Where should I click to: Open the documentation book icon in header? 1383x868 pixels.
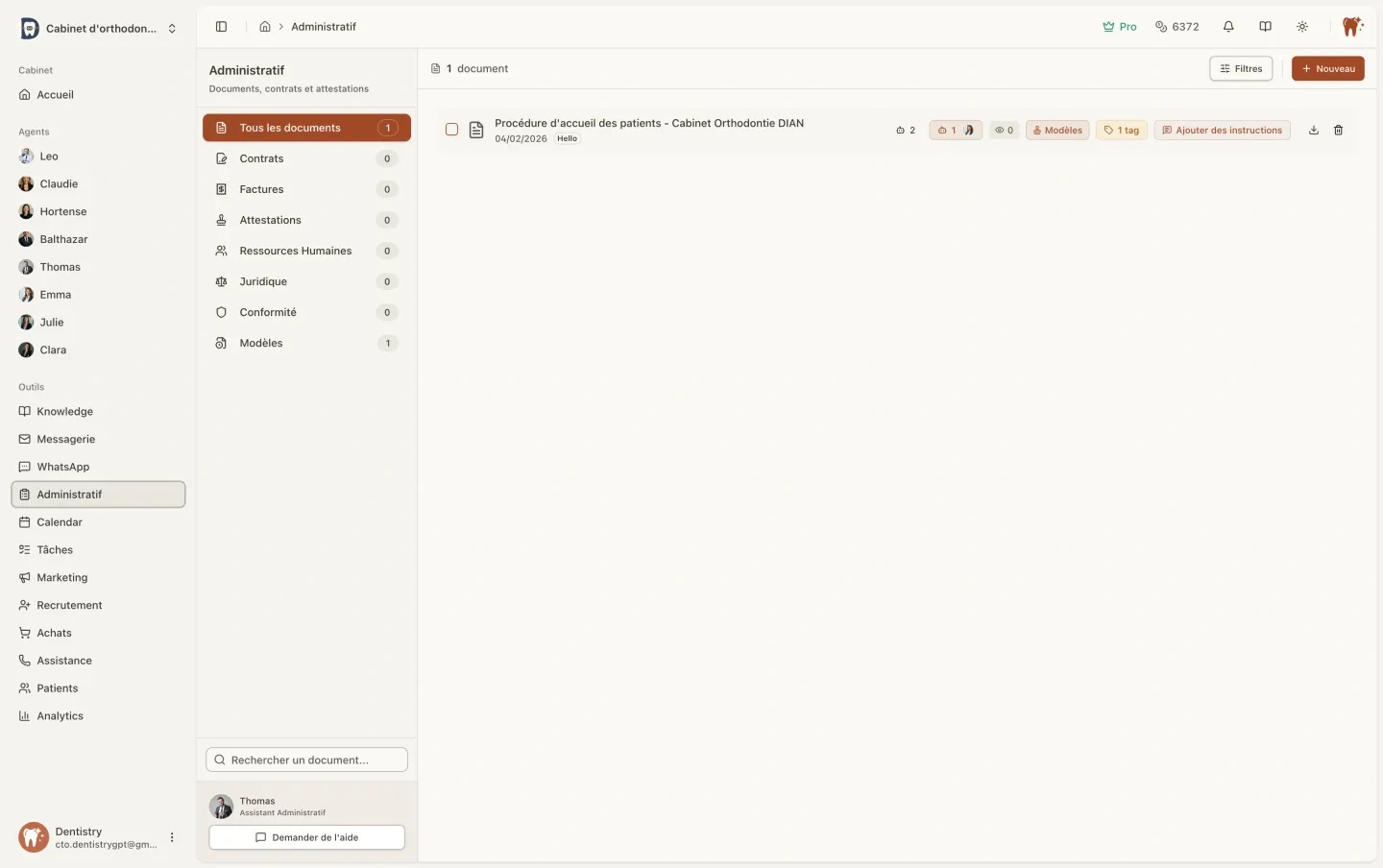point(1265,27)
